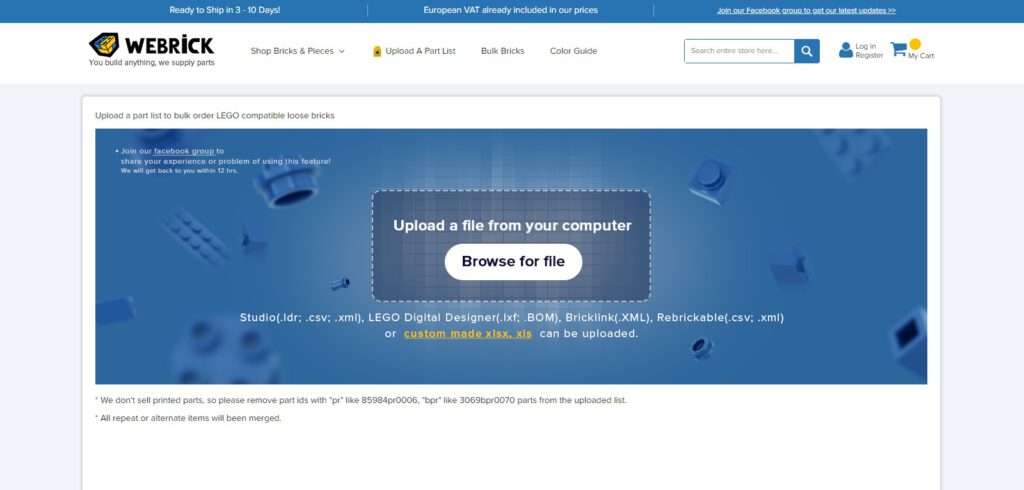Open the Color Guide page
This screenshot has height=490, width=1024.
[x=573, y=51]
